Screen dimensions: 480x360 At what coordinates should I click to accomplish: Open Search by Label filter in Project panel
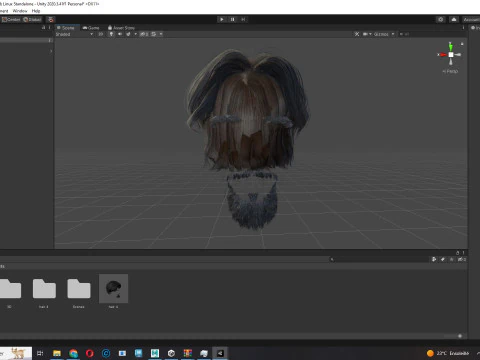point(443,259)
